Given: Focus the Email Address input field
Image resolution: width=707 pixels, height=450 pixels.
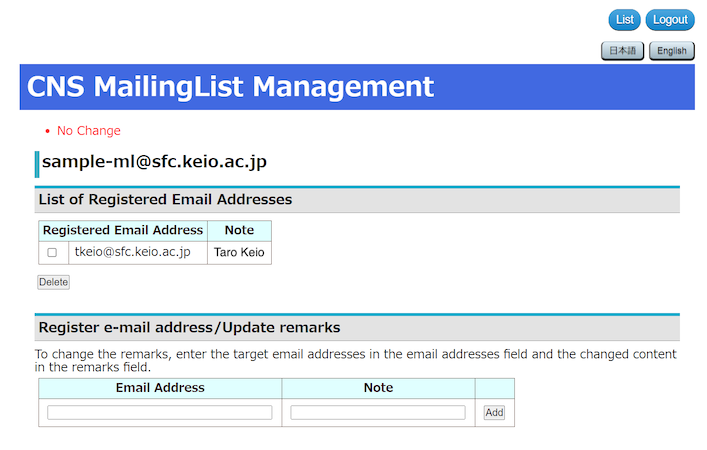Looking at the screenshot, I should pyautogui.click(x=160, y=412).
